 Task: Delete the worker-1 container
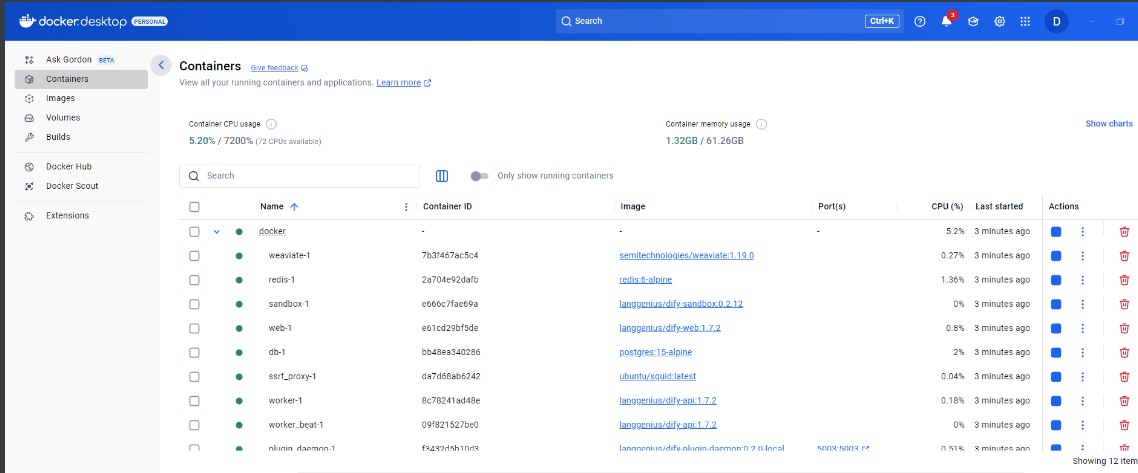point(1124,400)
